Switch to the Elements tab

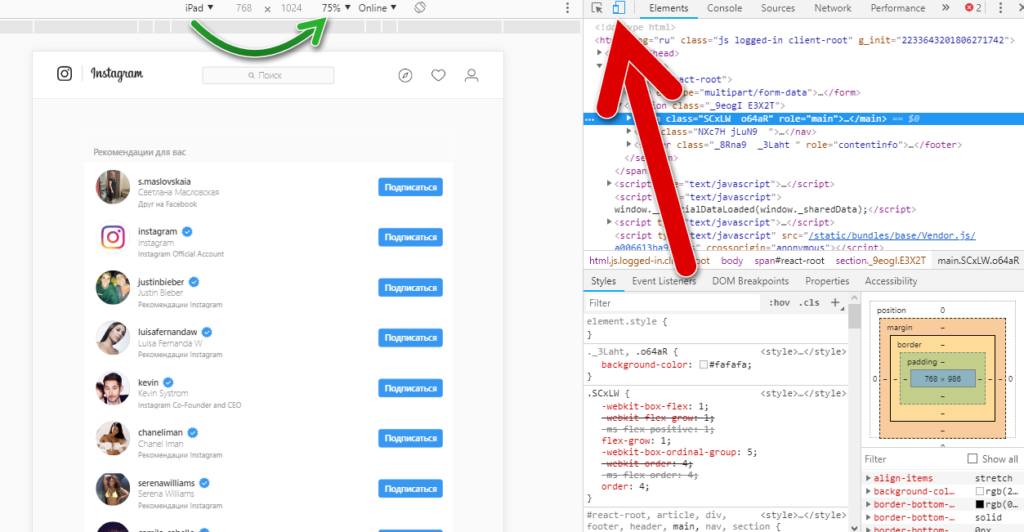click(x=668, y=8)
